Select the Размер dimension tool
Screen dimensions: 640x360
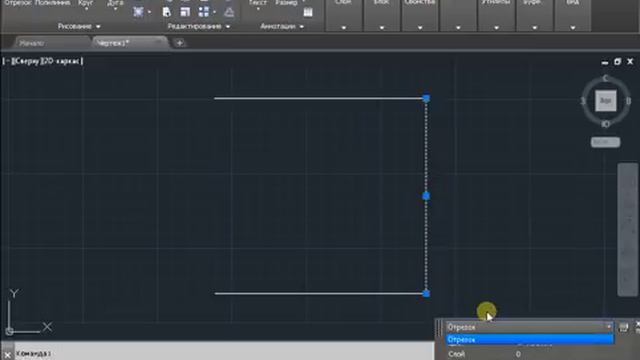286,3
